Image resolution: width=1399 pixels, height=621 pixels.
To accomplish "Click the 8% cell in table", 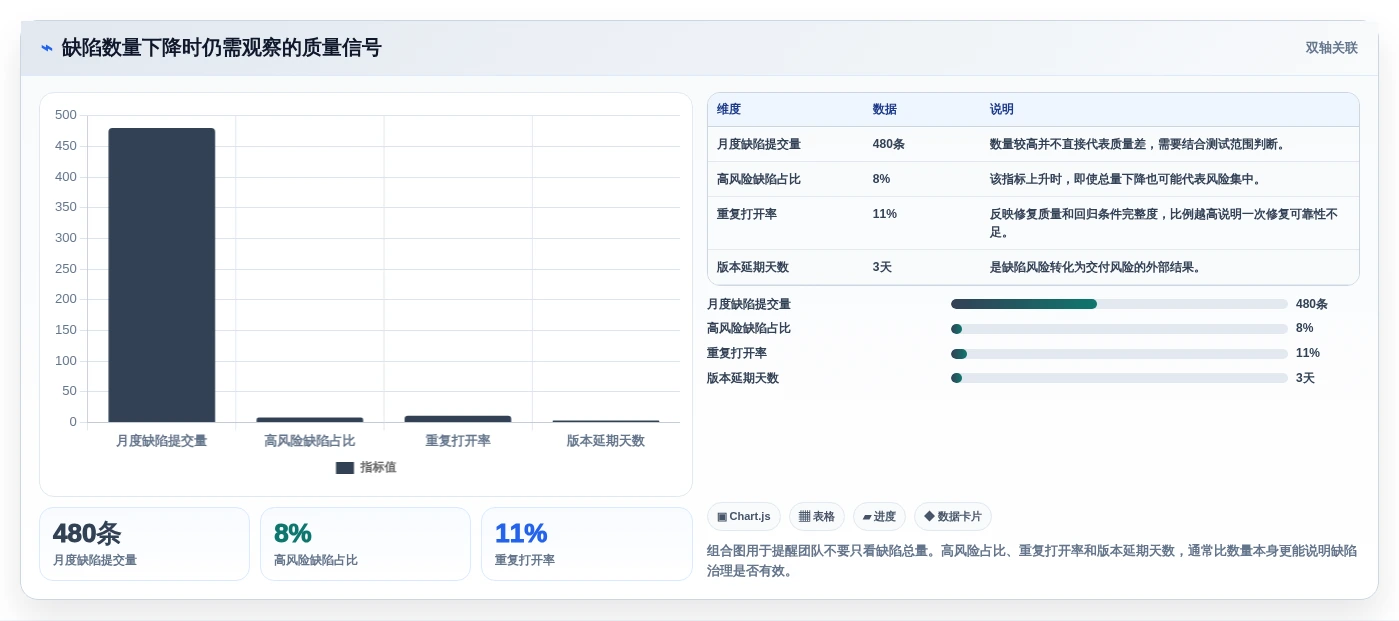I will pos(881,179).
